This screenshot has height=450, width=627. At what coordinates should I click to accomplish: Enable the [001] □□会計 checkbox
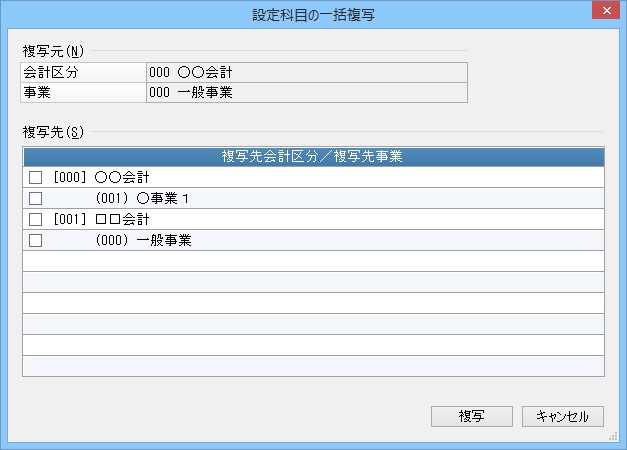tap(36, 219)
